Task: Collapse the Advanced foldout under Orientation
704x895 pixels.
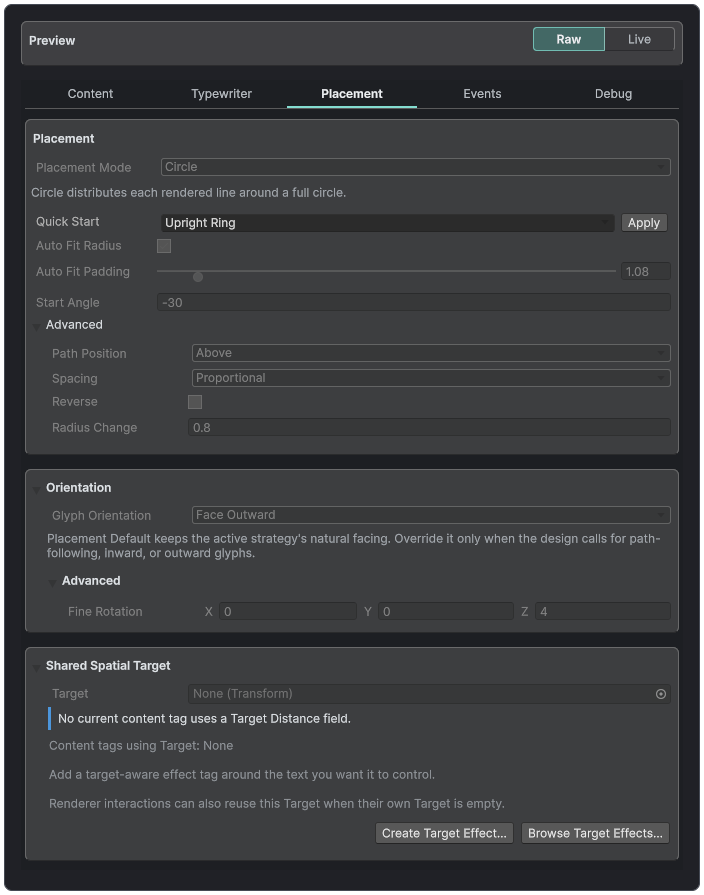Action: [53, 582]
